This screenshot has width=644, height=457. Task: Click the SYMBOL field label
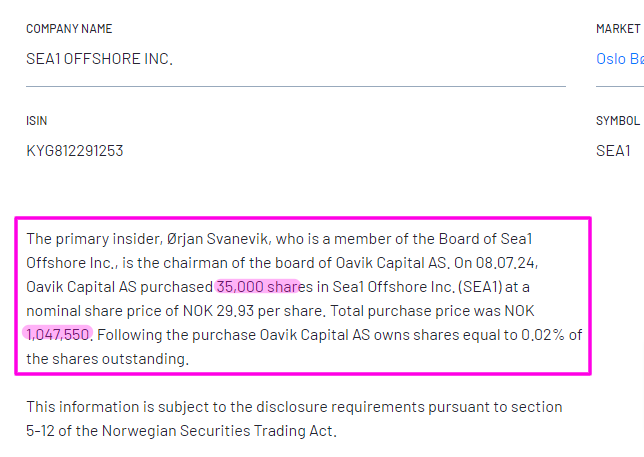coord(618,121)
